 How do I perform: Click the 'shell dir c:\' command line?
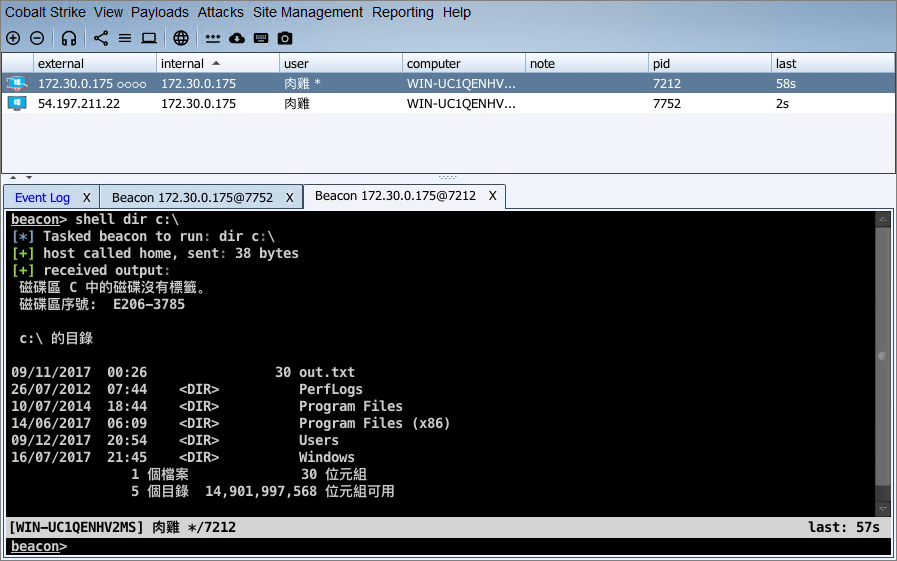click(127, 219)
